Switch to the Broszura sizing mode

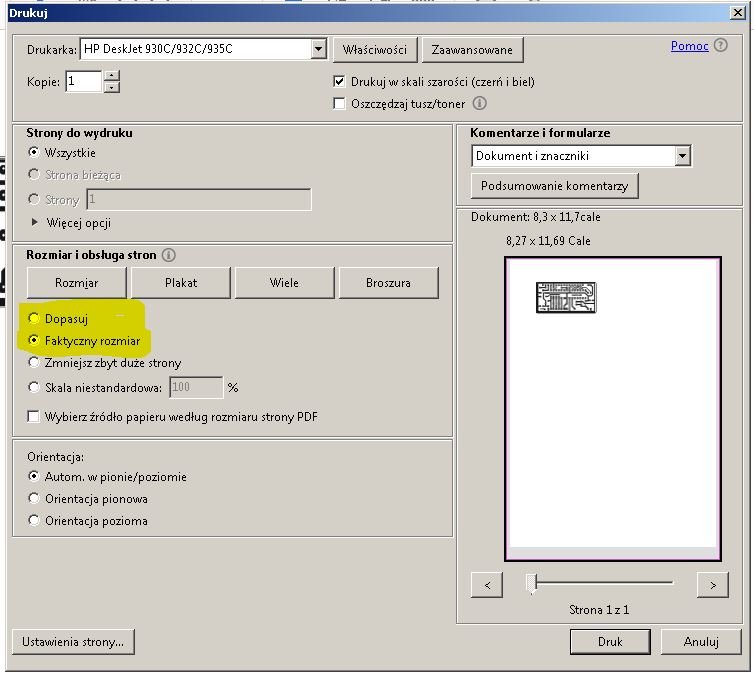[x=389, y=283]
